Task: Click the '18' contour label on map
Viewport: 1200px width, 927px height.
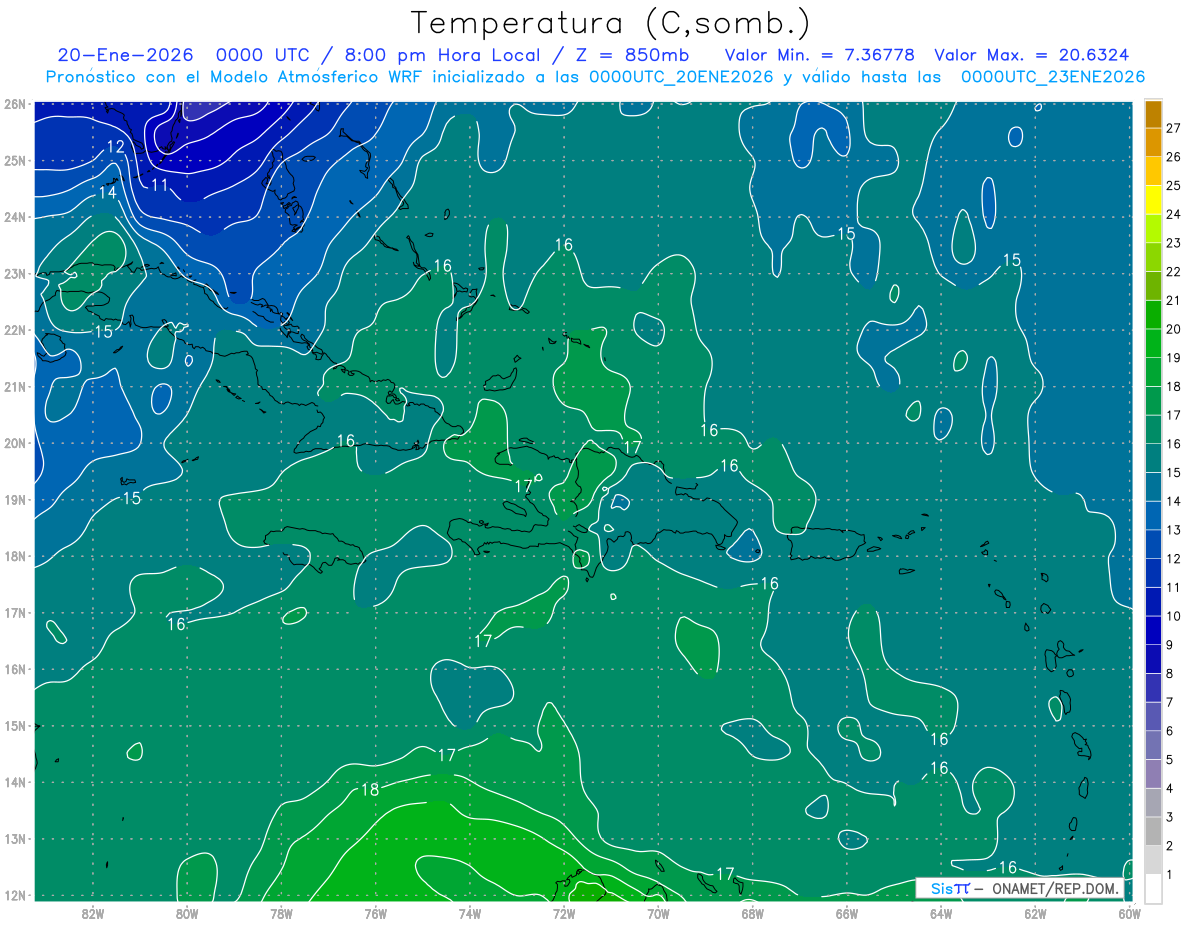Action: tap(370, 789)
